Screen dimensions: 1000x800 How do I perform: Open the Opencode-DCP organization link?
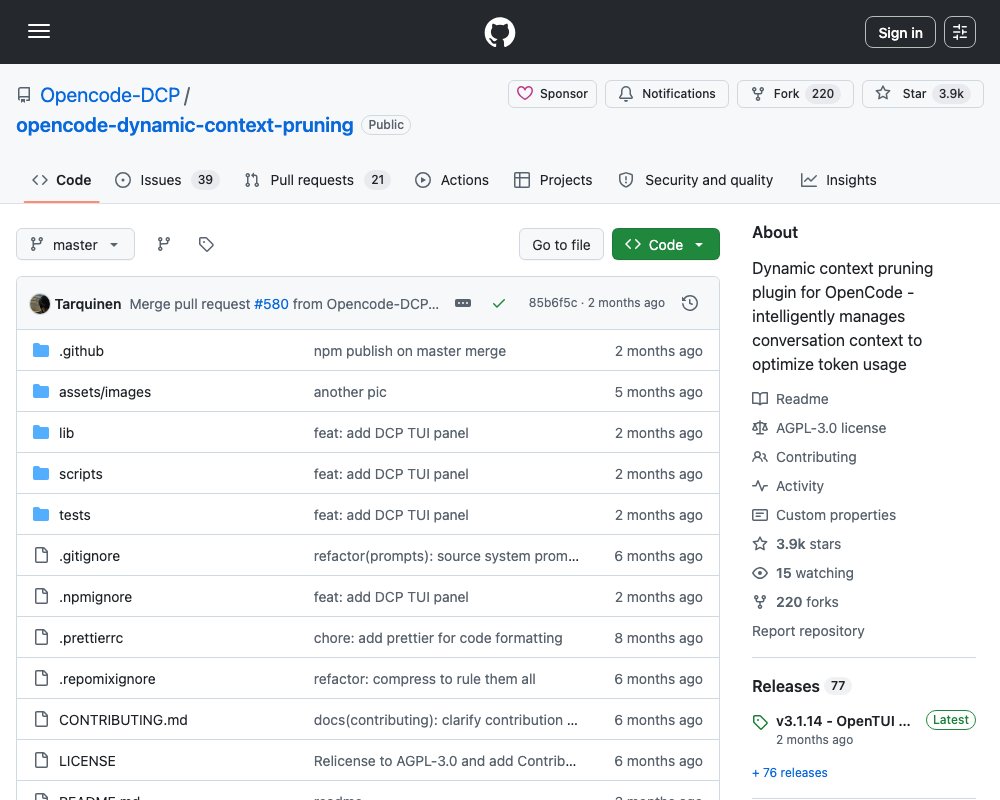tap(110, 95)
